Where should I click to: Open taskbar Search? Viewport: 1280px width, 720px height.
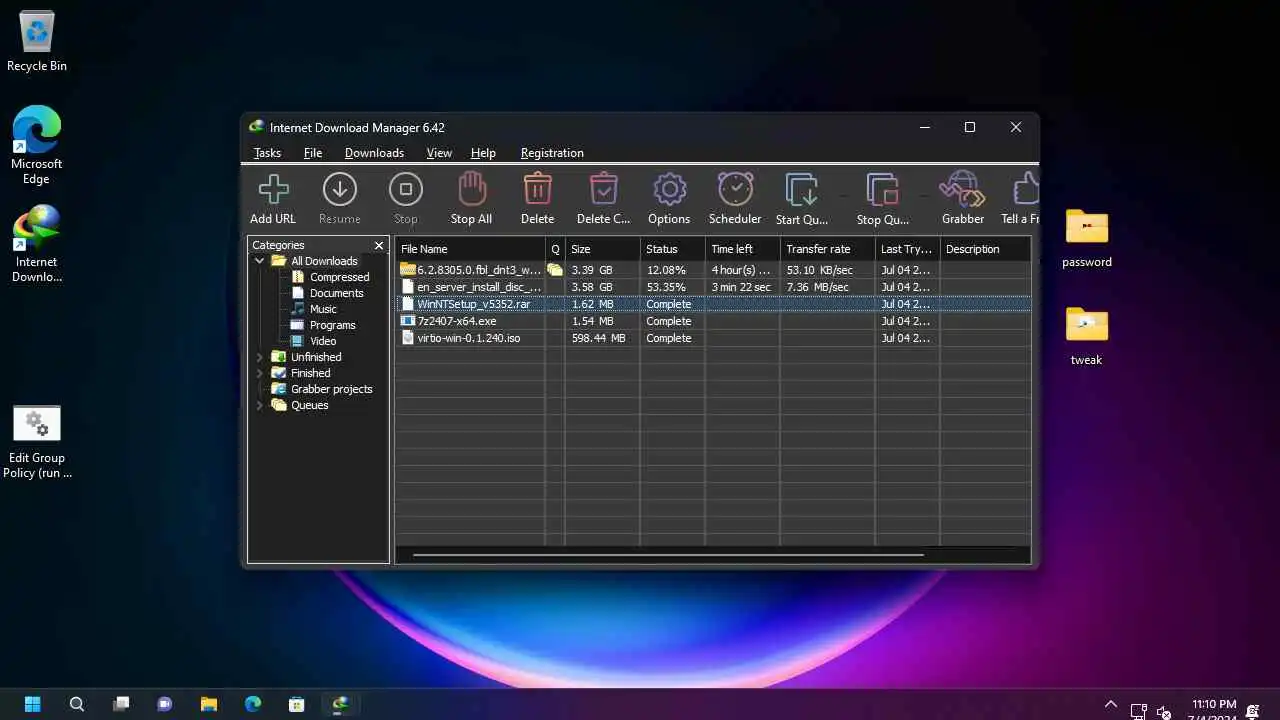[77, 704]
